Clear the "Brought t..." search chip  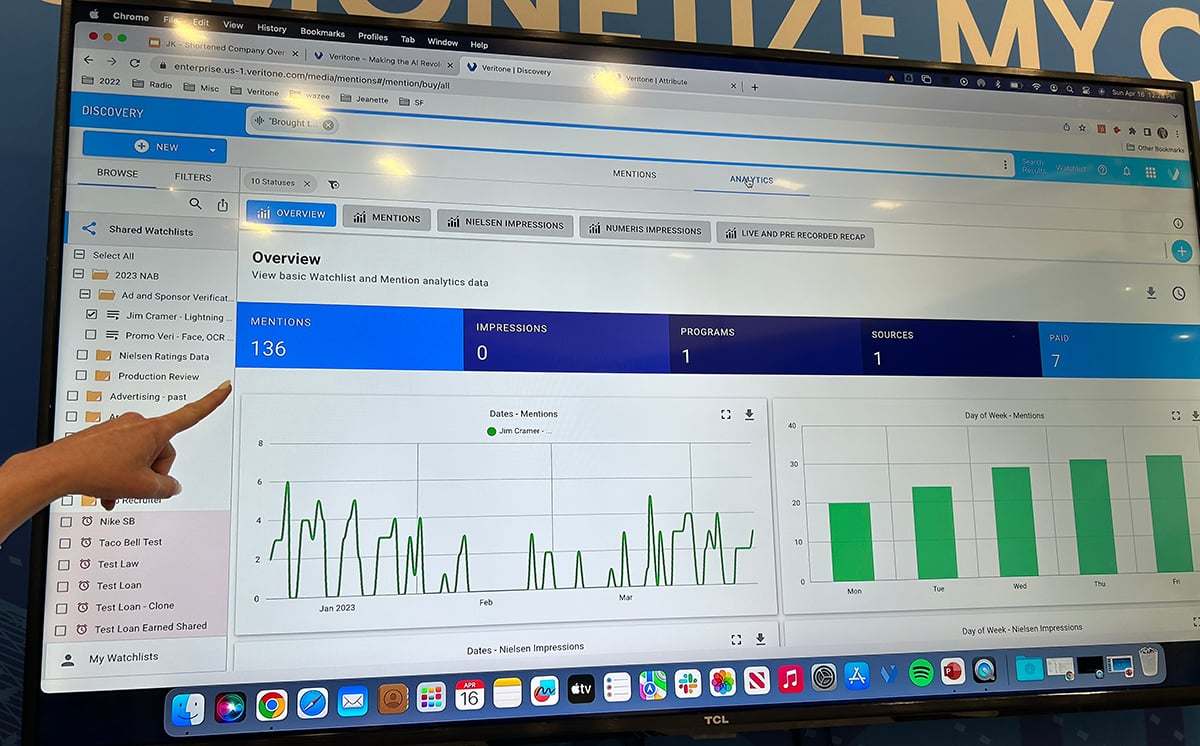328,125
